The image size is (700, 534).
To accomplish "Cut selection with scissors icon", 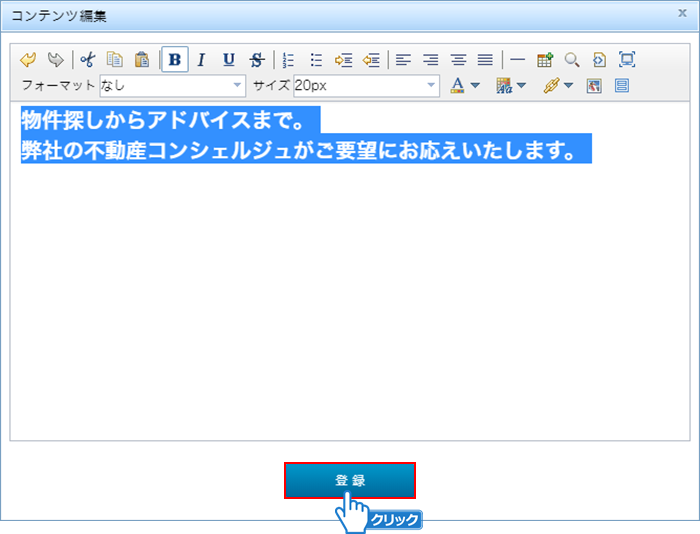I will pos(88,59).
